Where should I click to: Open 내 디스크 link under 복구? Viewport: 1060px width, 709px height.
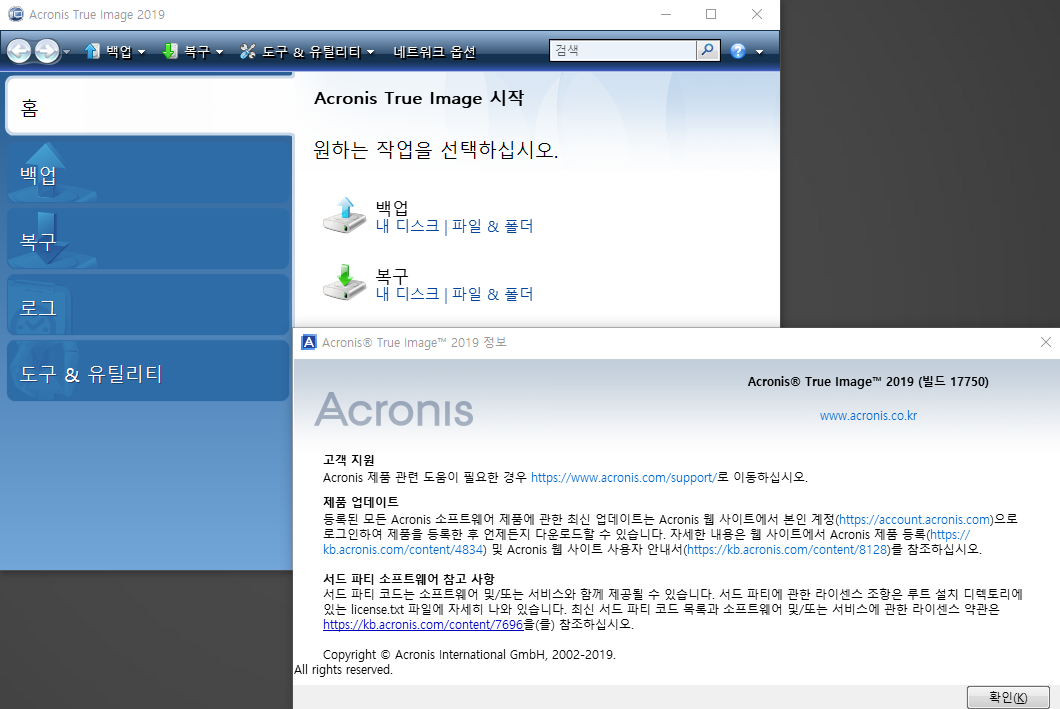[x=408, y=294]
